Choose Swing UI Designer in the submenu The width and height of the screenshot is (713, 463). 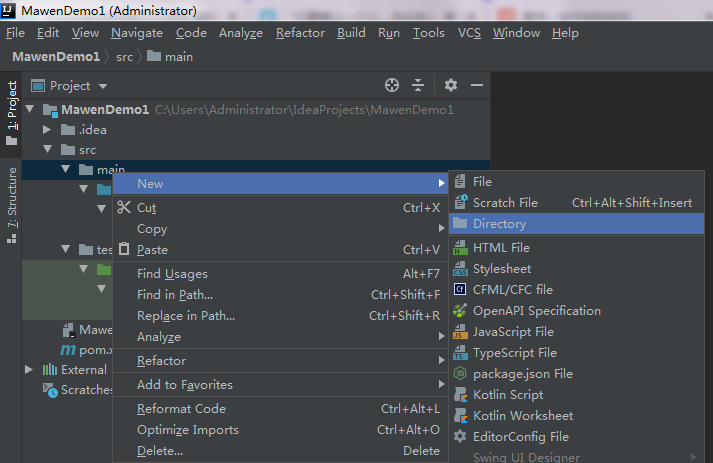[x=576, y=457]
